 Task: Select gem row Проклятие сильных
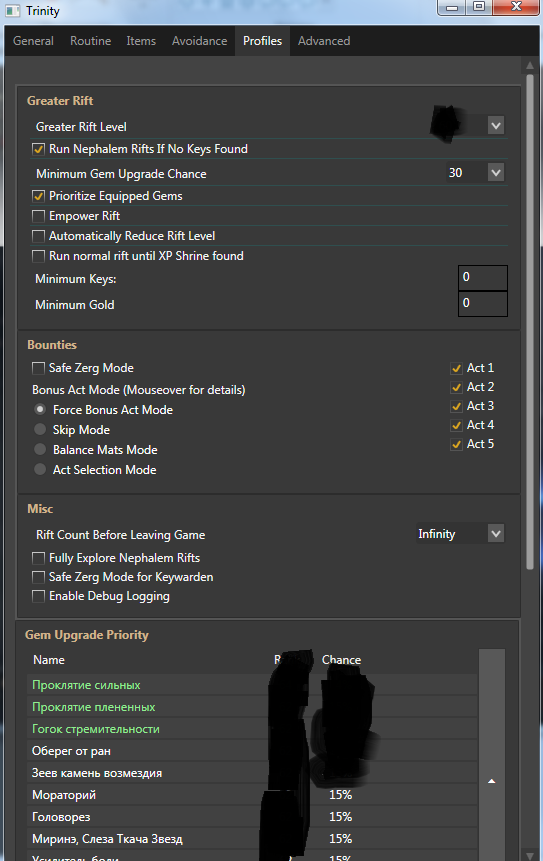point(252,685)
